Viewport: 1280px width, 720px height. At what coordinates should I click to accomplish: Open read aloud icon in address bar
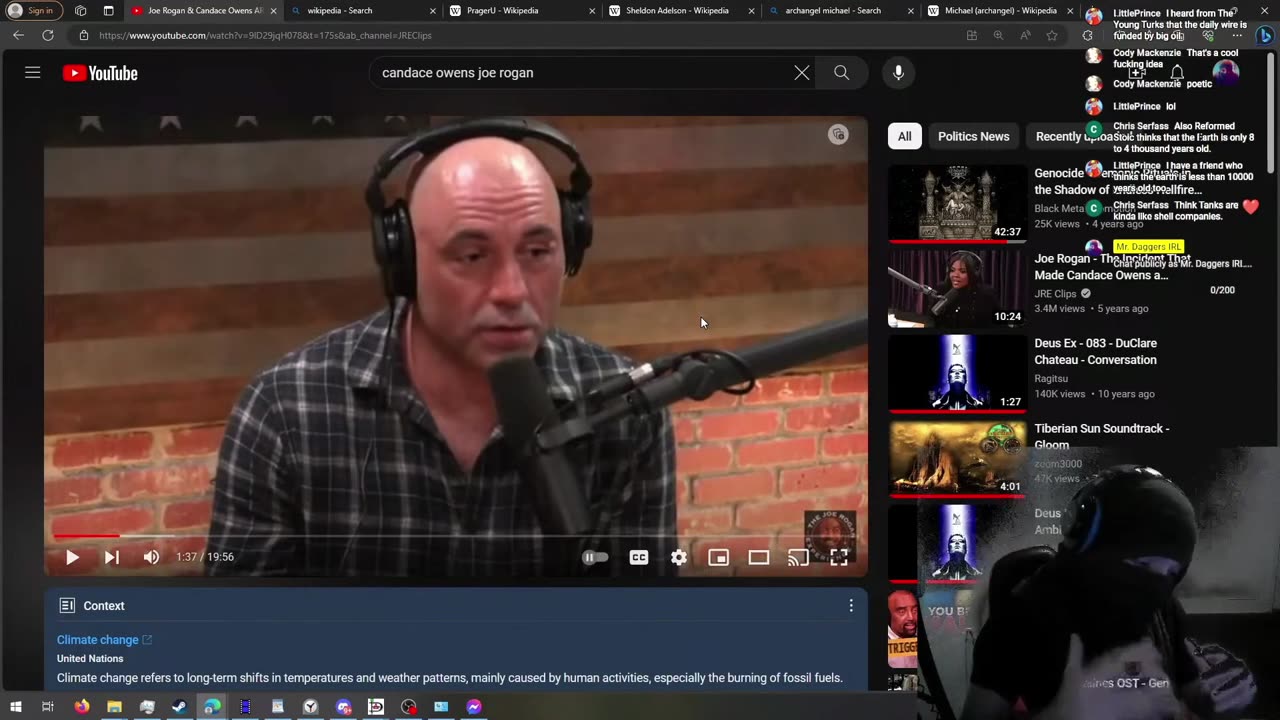pos(1025,35)
